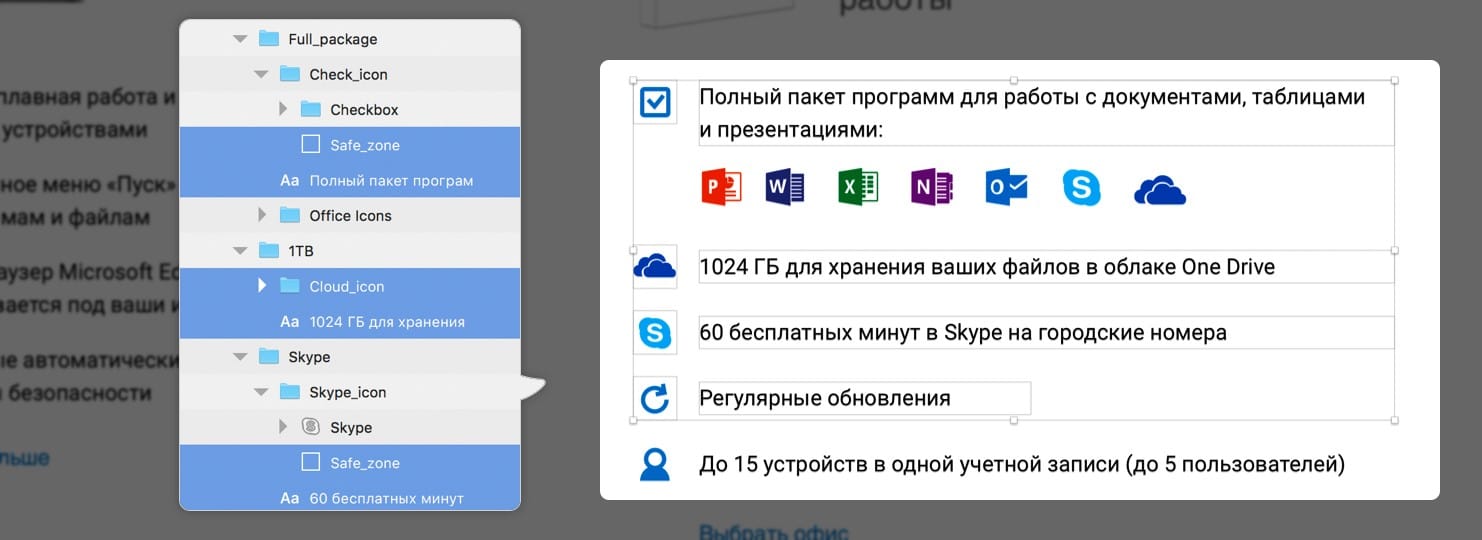This screenshot has width=1482, height=540.
Task: Click the Check_icon folder icon in the layer list
Action: 290,74
